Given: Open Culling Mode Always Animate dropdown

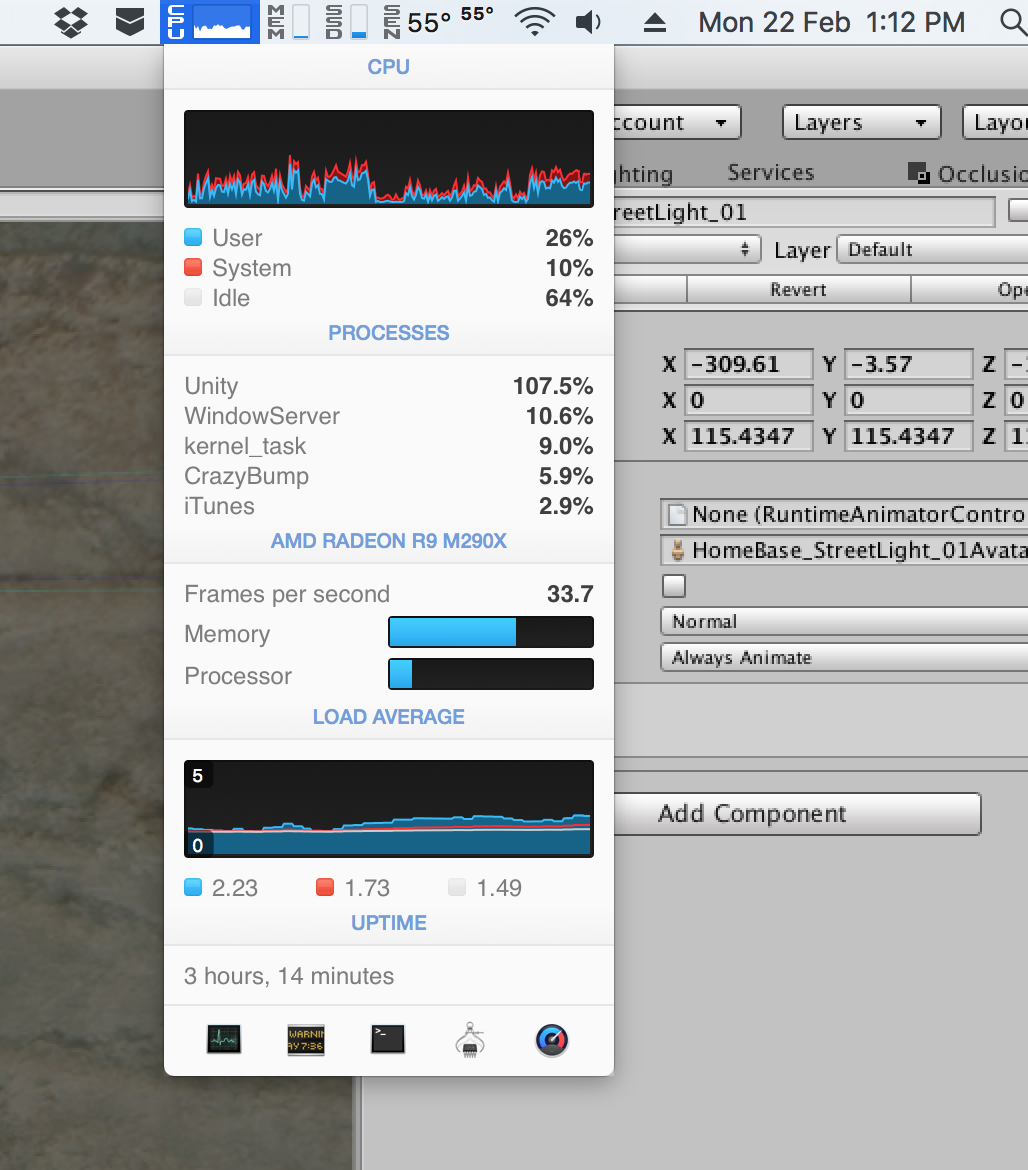Looking at the screenshot, I should click(x=844, y=657).
